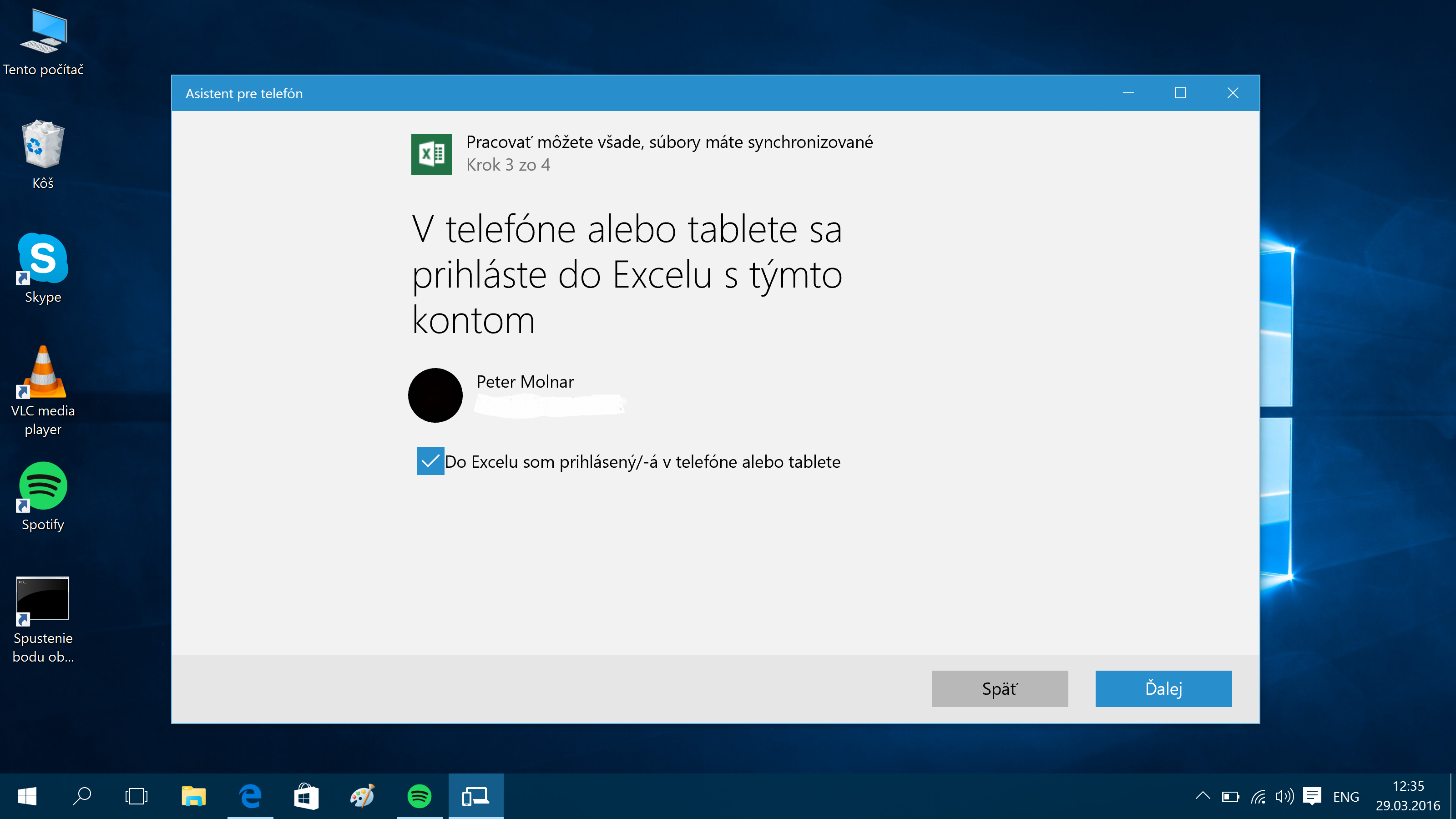The image size is (1456, 819).
Task: Close the Asistent pre telefón window
Action: coord(1233,93)
